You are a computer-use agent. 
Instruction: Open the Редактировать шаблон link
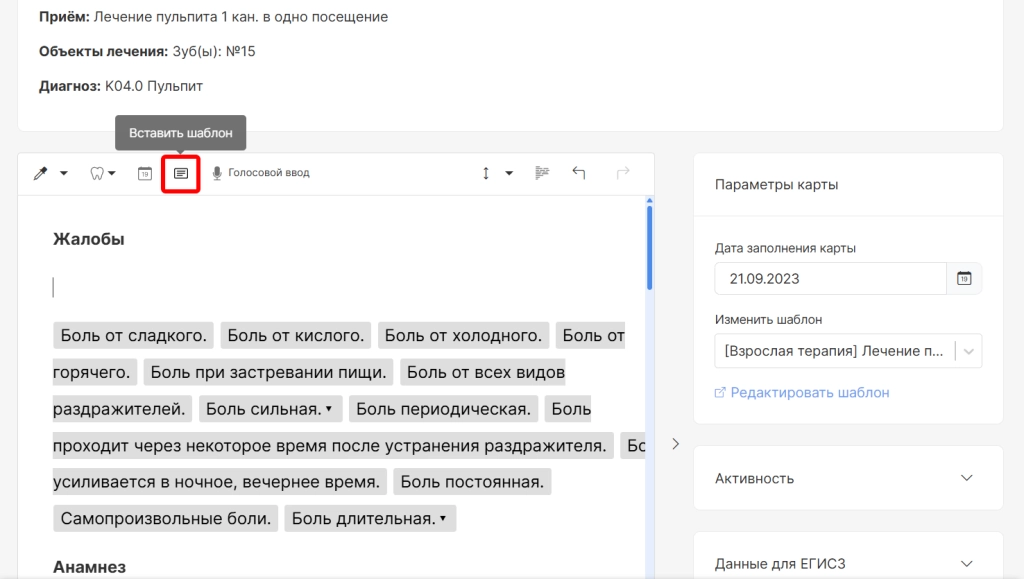[809, 393]
